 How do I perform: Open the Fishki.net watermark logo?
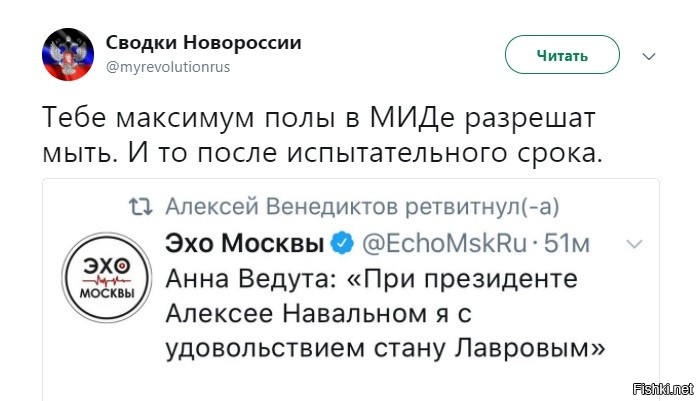click(x=663, y=389)
